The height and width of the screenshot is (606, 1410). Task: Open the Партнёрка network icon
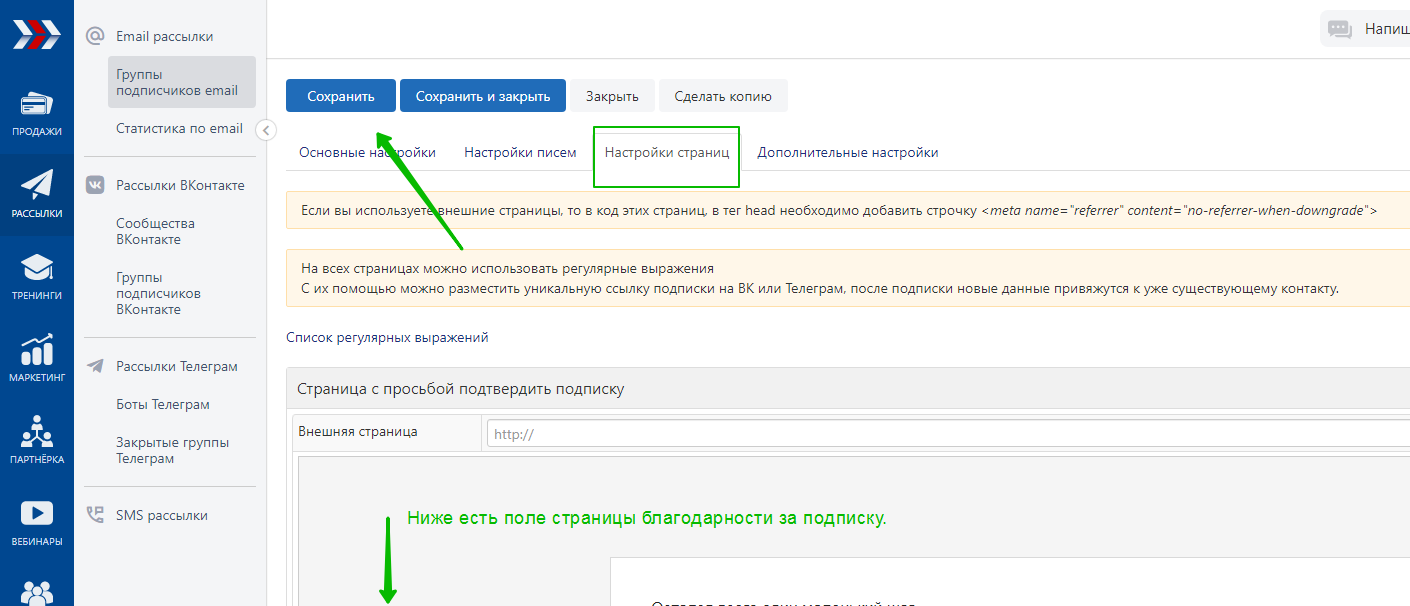(x=36, y=432)
